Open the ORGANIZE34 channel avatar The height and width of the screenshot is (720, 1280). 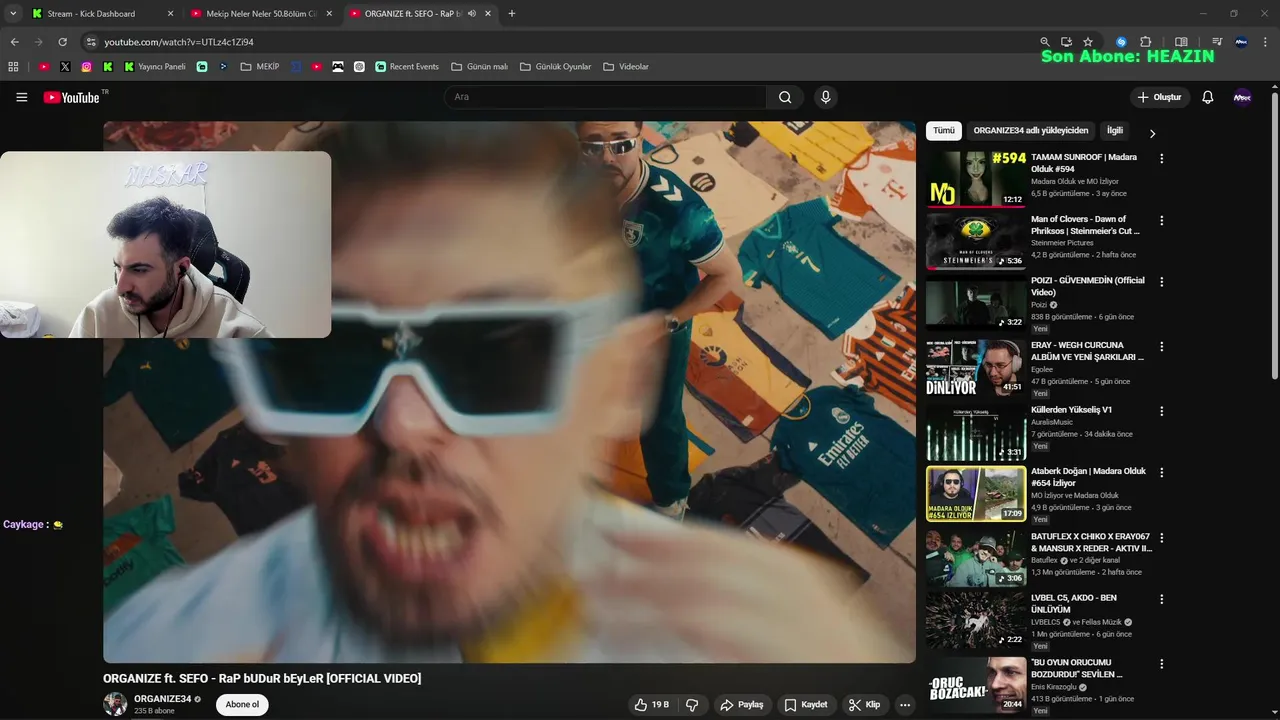[115, 704]
